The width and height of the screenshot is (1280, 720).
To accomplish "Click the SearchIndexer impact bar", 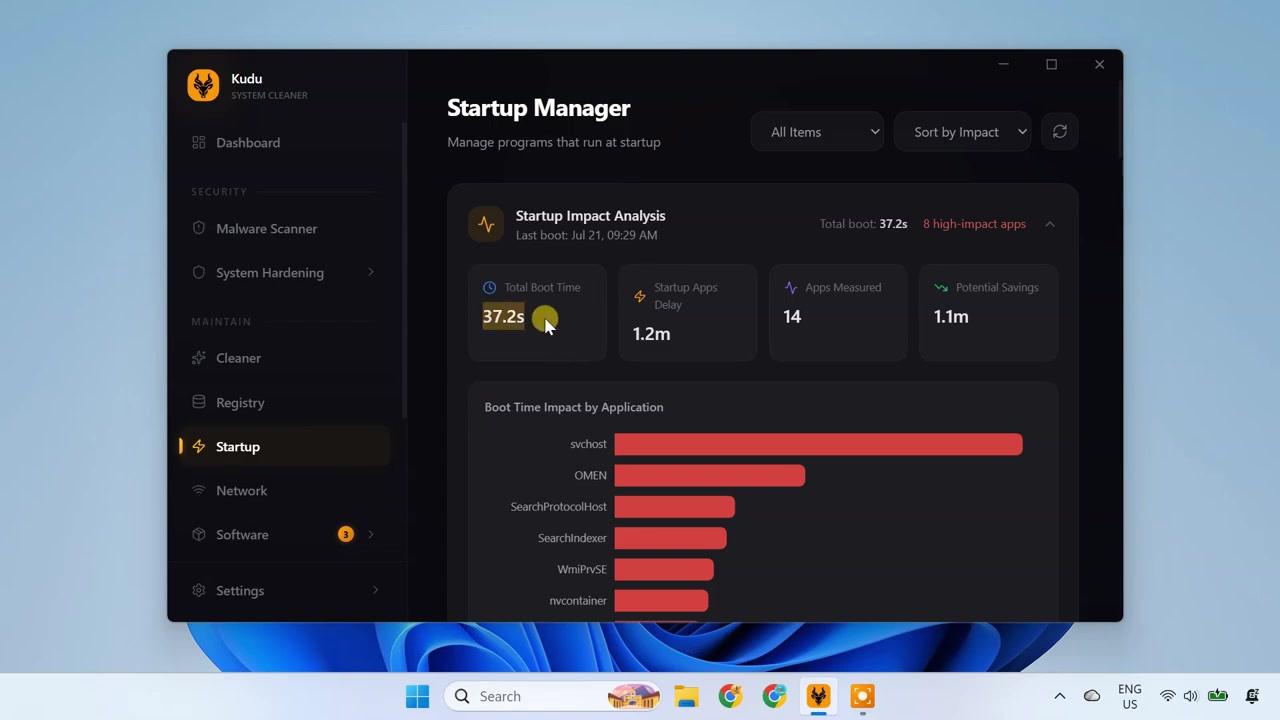I will 670,538.
